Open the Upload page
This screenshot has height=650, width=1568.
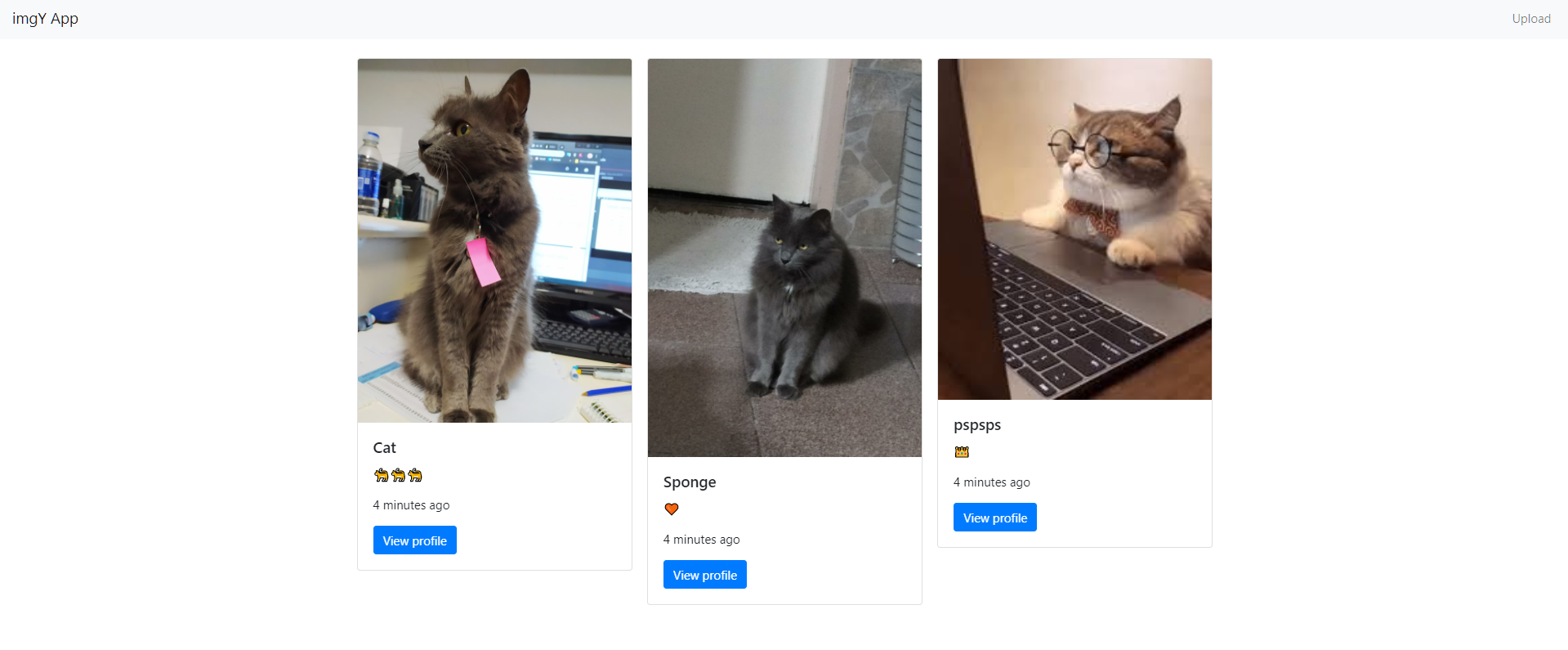(x=1530, y=19)
